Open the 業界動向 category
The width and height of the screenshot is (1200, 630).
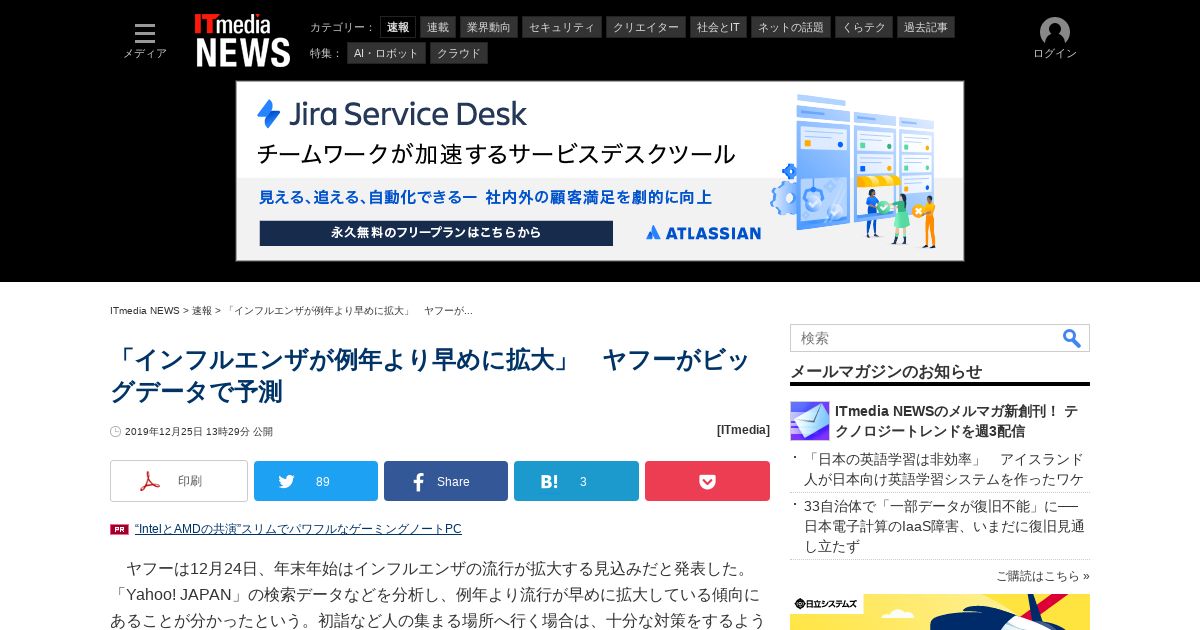pos(489,27)
